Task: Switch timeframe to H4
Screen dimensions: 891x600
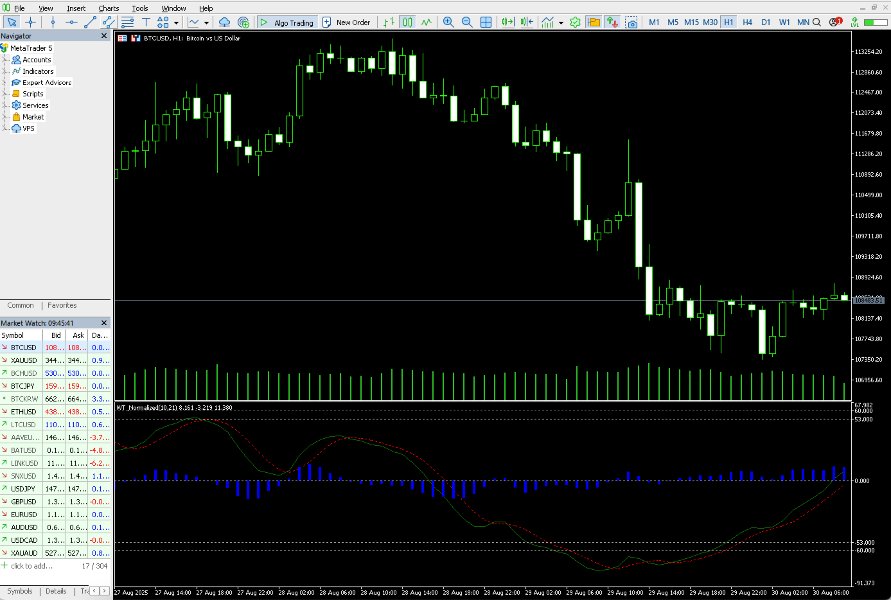Action: coord(747,22)
